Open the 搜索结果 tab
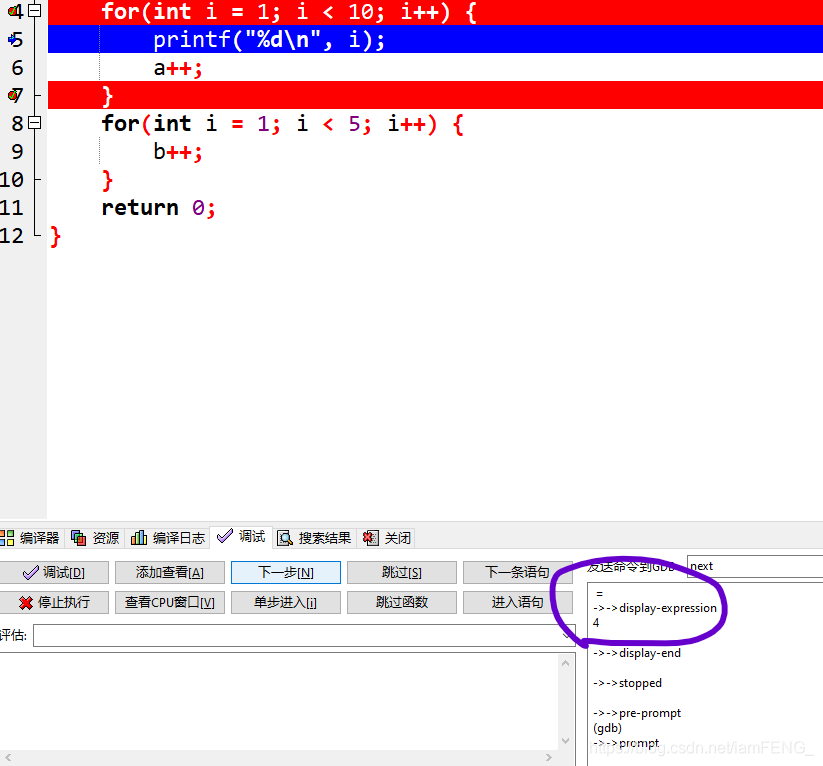823x766 pixels. click(x=314, y=538)
